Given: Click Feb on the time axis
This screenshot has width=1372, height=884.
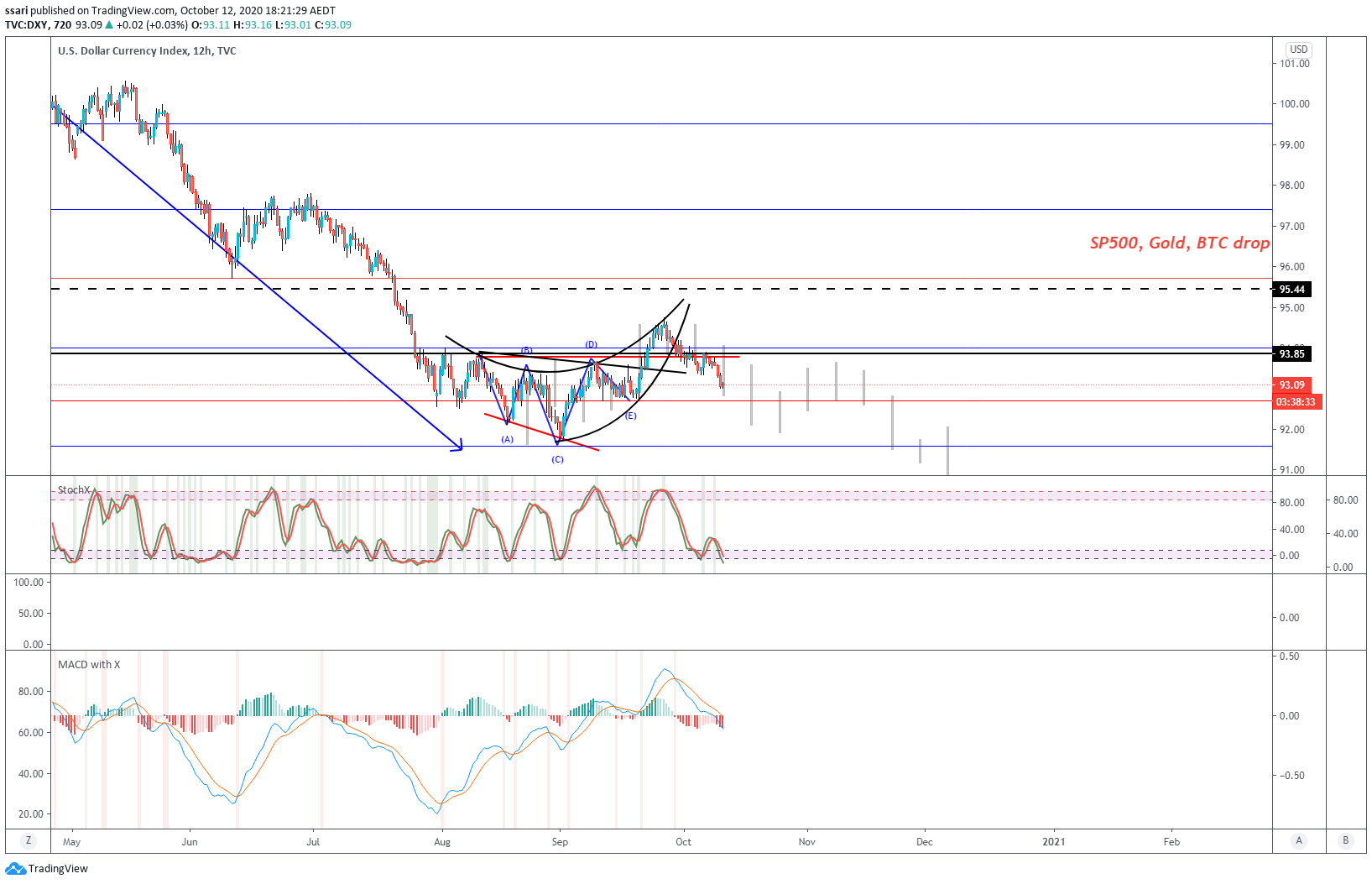Looking at the screenshot, I should (x=1171, y=842).
